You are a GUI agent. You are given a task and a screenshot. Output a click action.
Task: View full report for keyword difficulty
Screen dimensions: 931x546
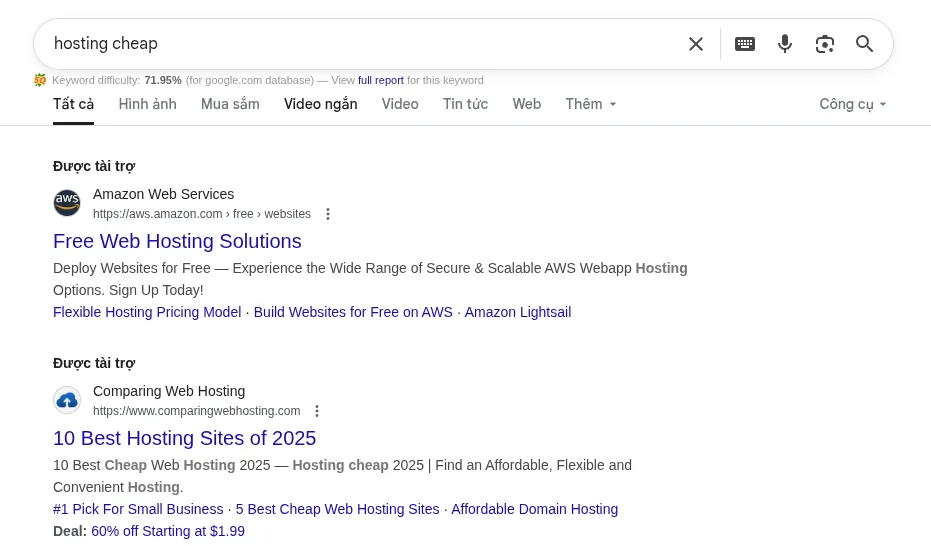(381, 80)
